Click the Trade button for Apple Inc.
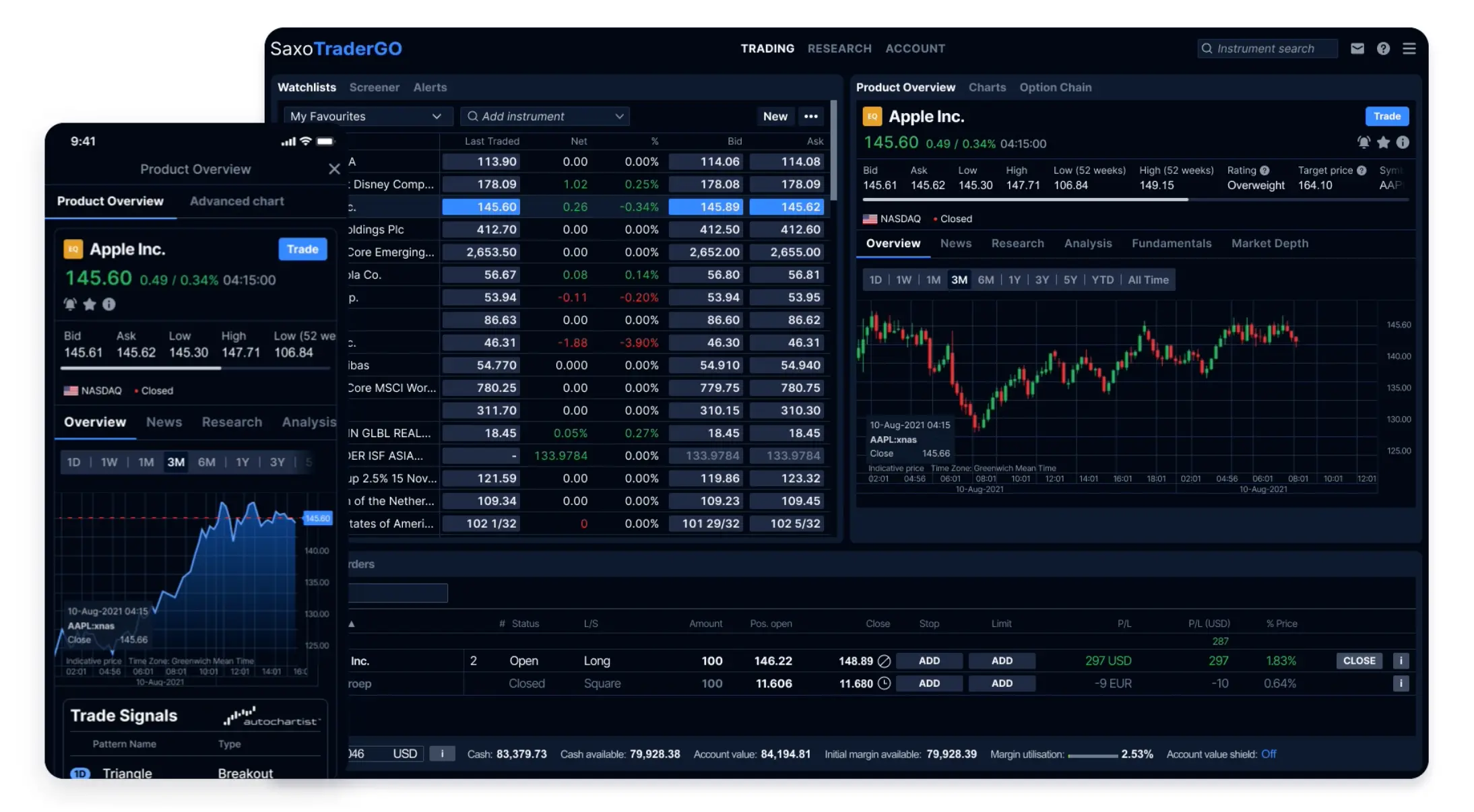Screen dimensions: 1474x812 [1387, 116]
